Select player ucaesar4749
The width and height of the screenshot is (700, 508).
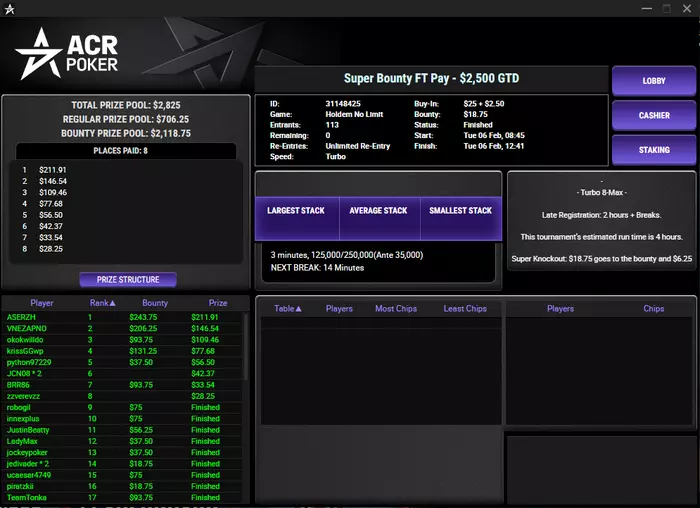click(x=122, y=475)
